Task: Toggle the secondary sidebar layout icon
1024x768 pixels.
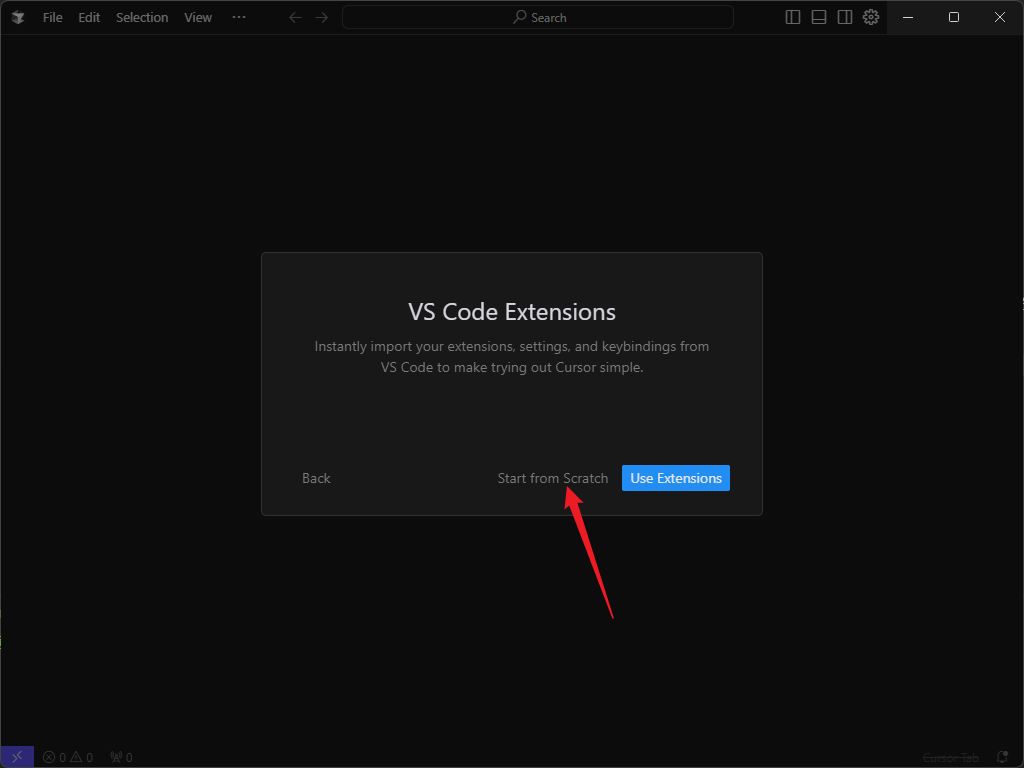Action: [845, 18]
